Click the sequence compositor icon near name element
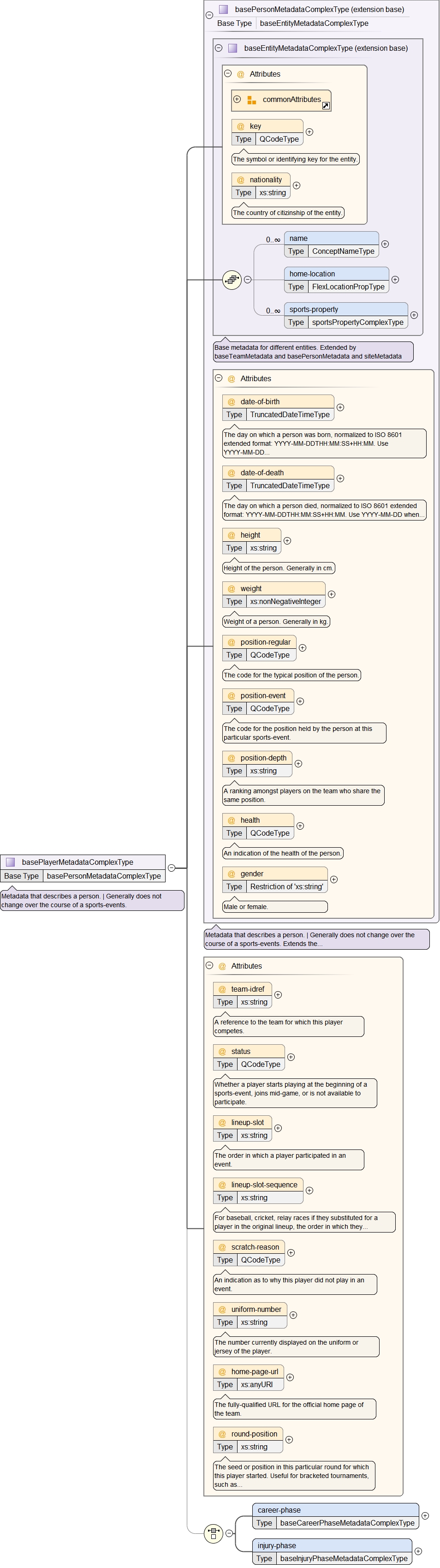The width and height of the screenshot is (440, 1568). click(x=232, y=280)
